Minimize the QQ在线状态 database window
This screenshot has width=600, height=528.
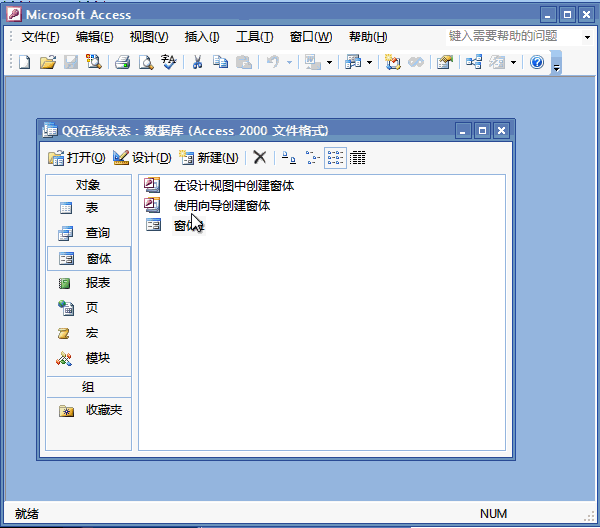[x=463, y=131]
